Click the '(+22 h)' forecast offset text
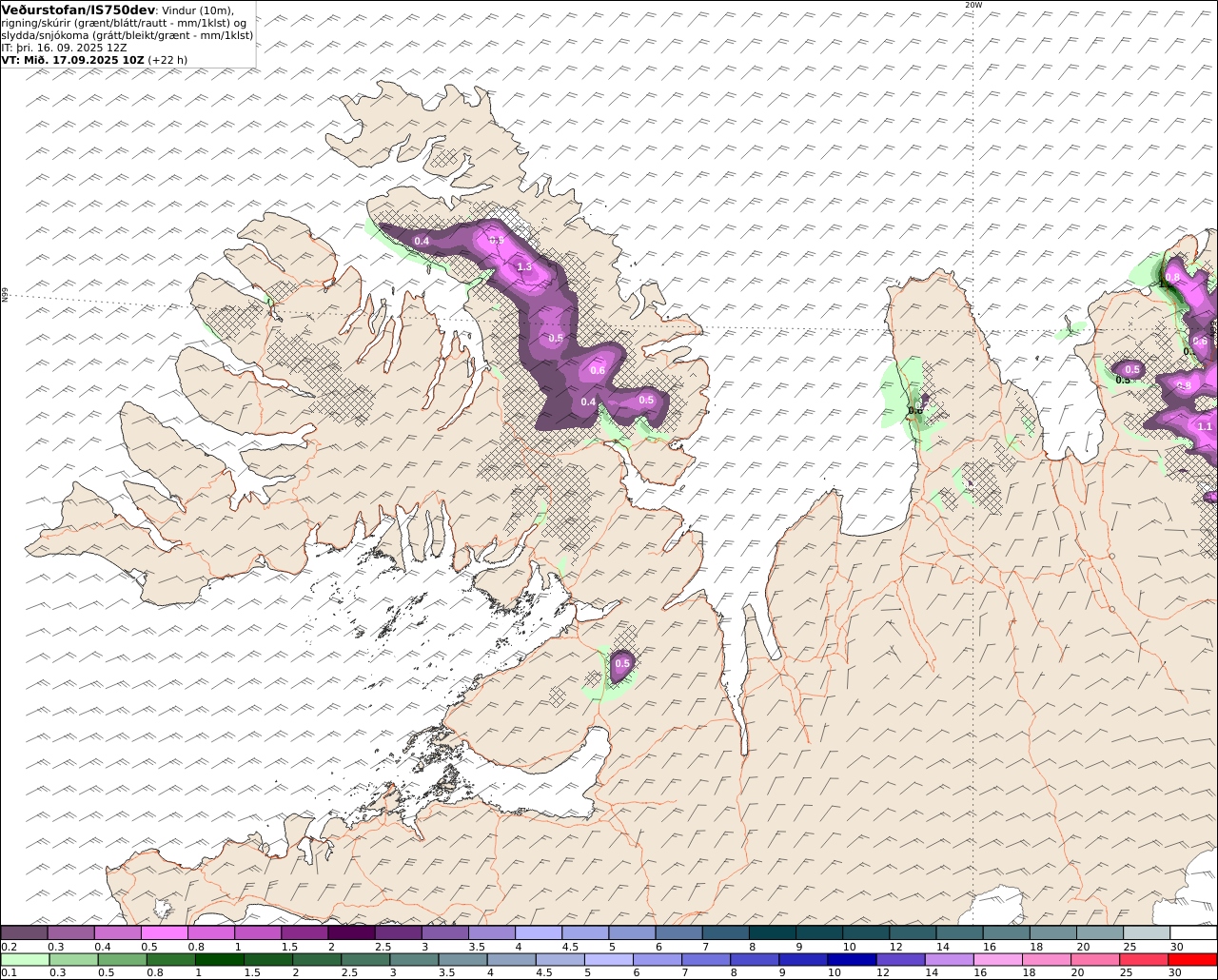The image size is (1218, 980). point(167,59)
